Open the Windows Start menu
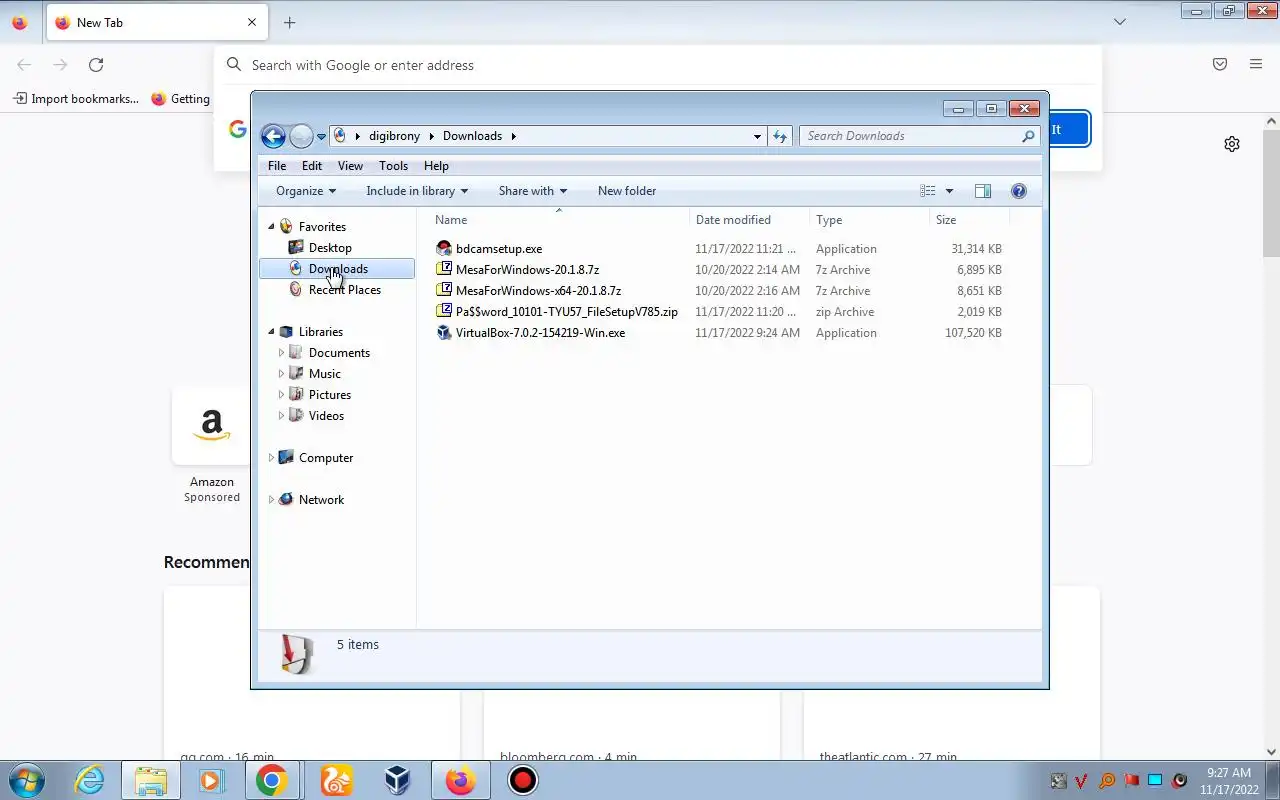Image resolution: width=1280 pixels, height=800 pixels. [x=26, y=780]
